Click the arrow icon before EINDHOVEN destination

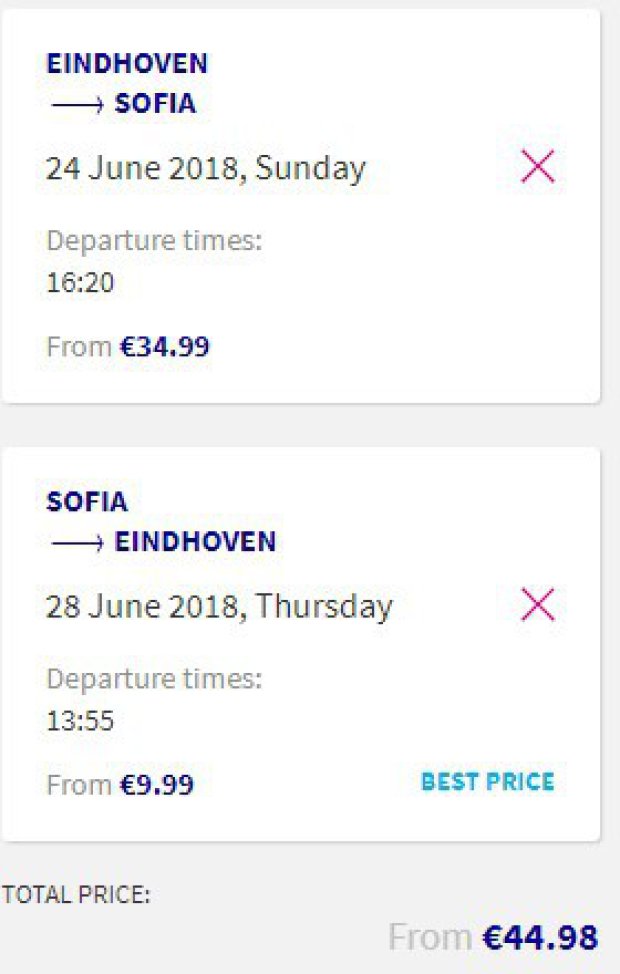pos(76,542)
